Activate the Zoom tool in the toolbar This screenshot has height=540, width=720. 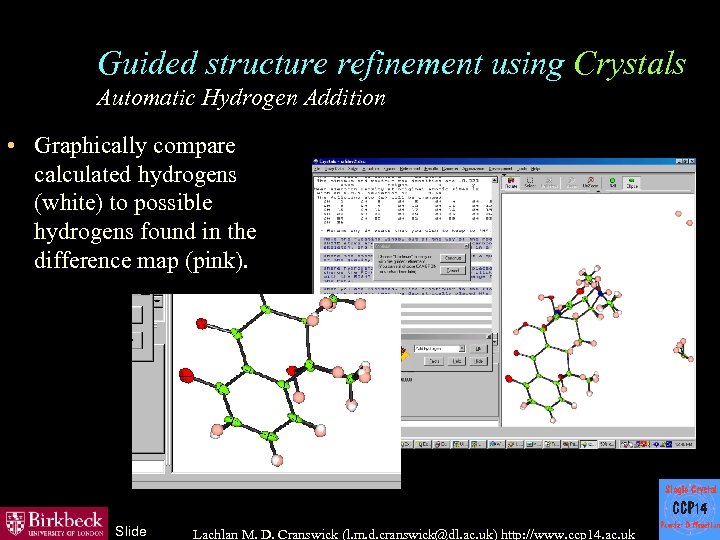pos(571,183)
